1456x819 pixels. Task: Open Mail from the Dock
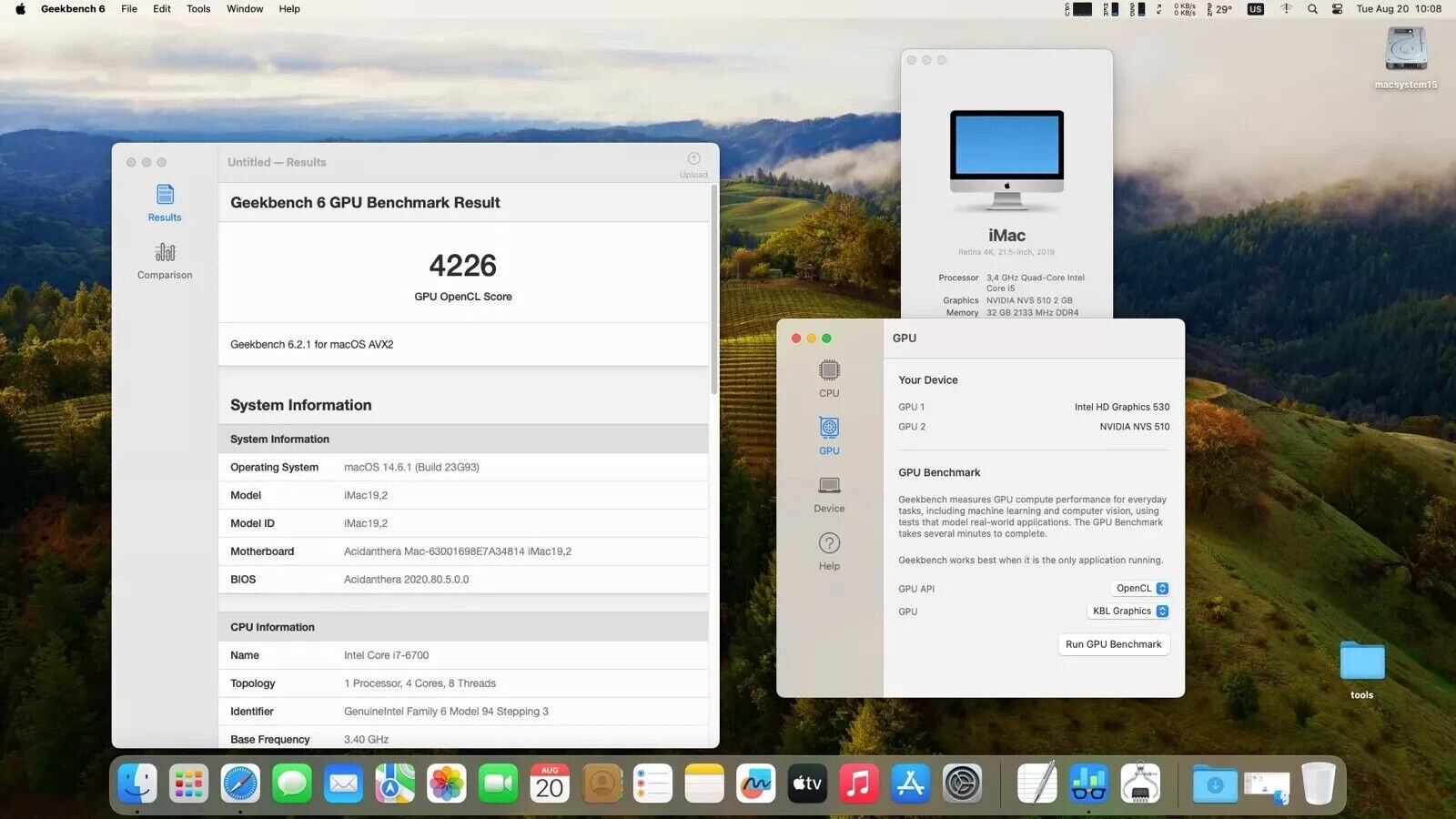(344, 784)
